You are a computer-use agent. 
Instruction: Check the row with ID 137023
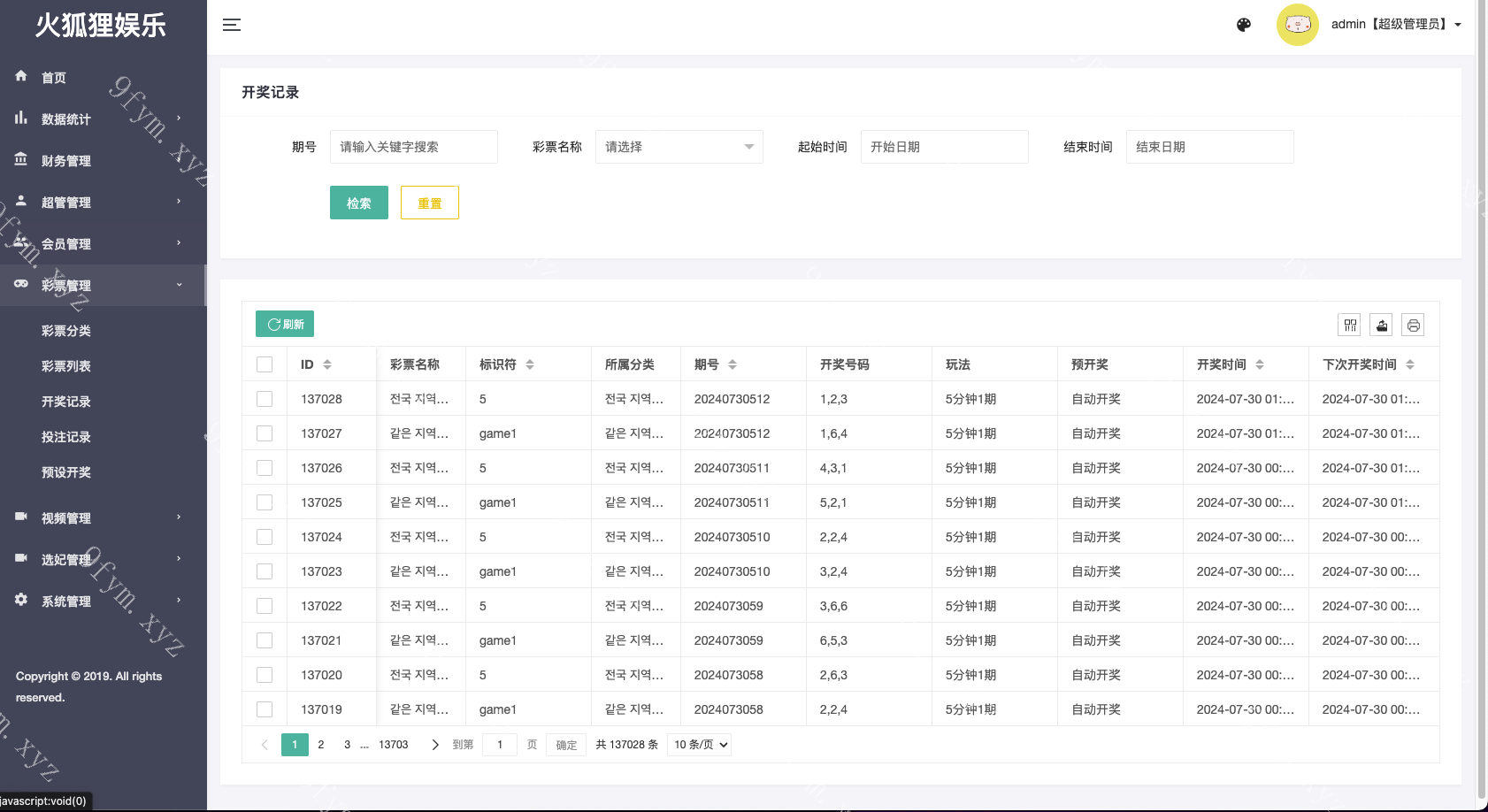coord(265,571)
